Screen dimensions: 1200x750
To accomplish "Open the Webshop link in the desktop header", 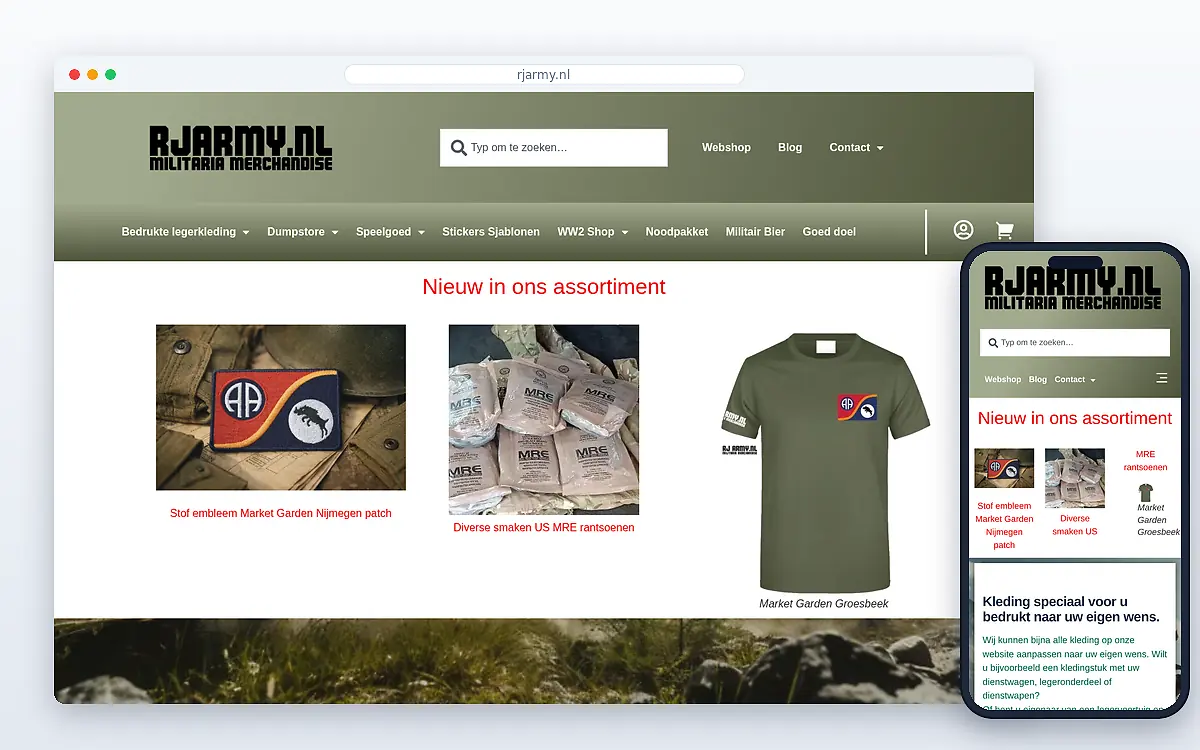I will pos(726,148).
